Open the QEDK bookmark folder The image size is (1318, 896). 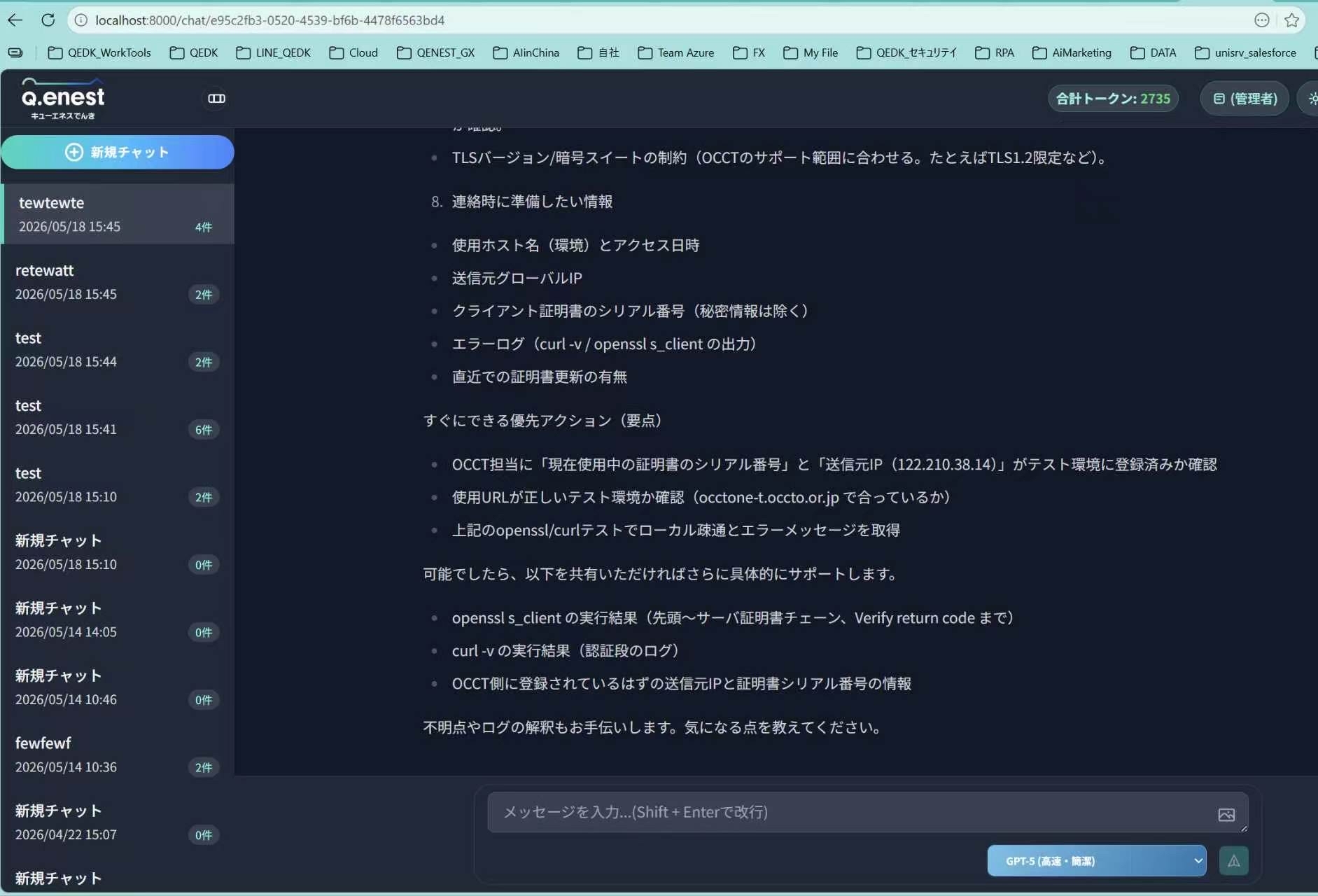tap(194, 52)
